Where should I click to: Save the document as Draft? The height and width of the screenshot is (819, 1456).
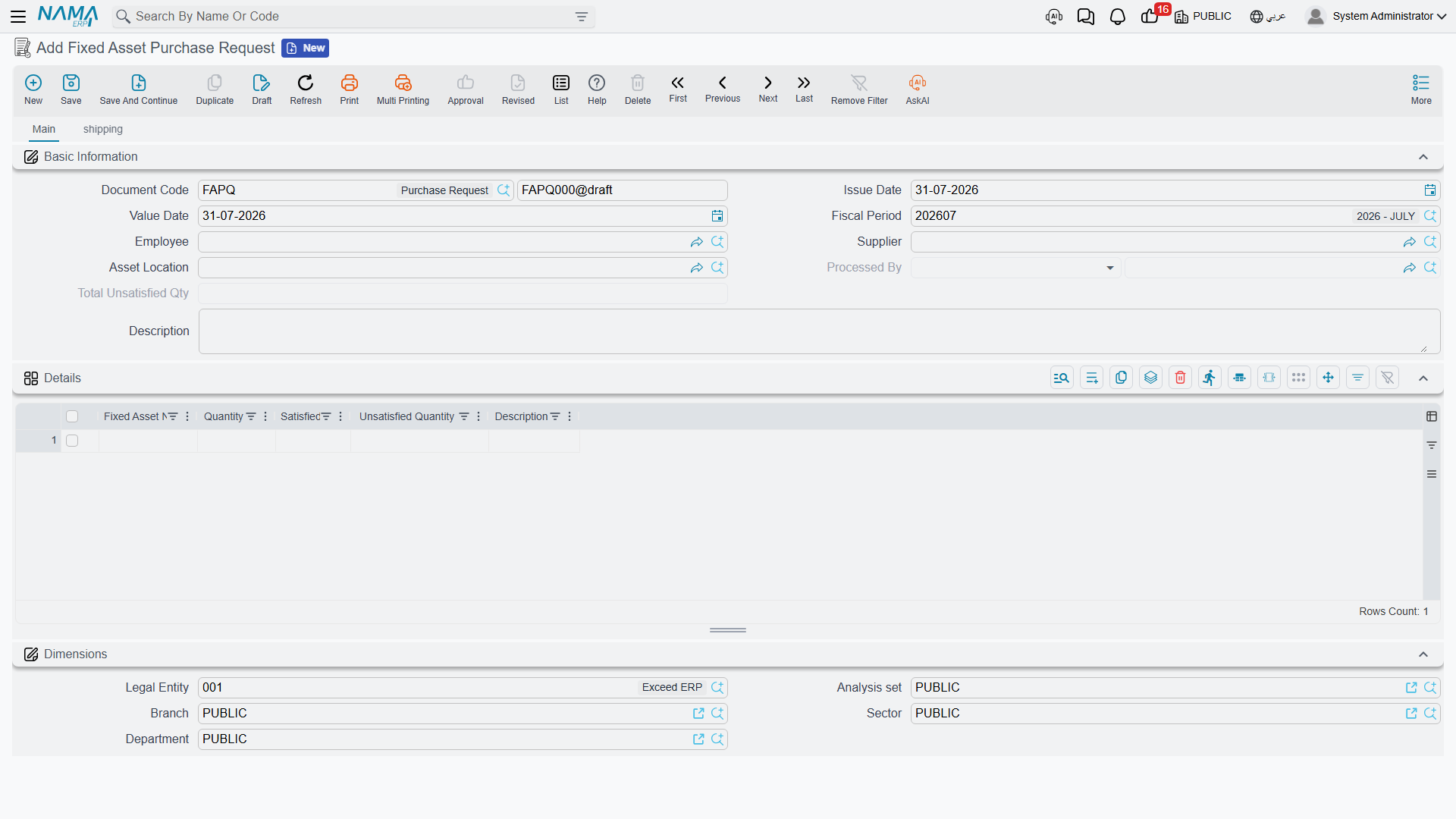[262, 89]
